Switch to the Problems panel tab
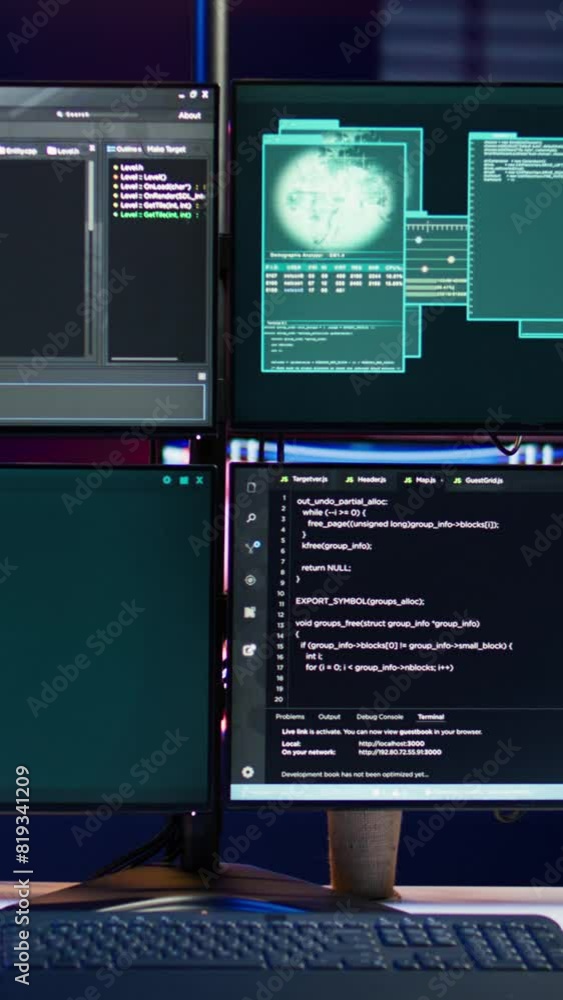Viewport: 563px width, 1000px height. coord(290,716)
